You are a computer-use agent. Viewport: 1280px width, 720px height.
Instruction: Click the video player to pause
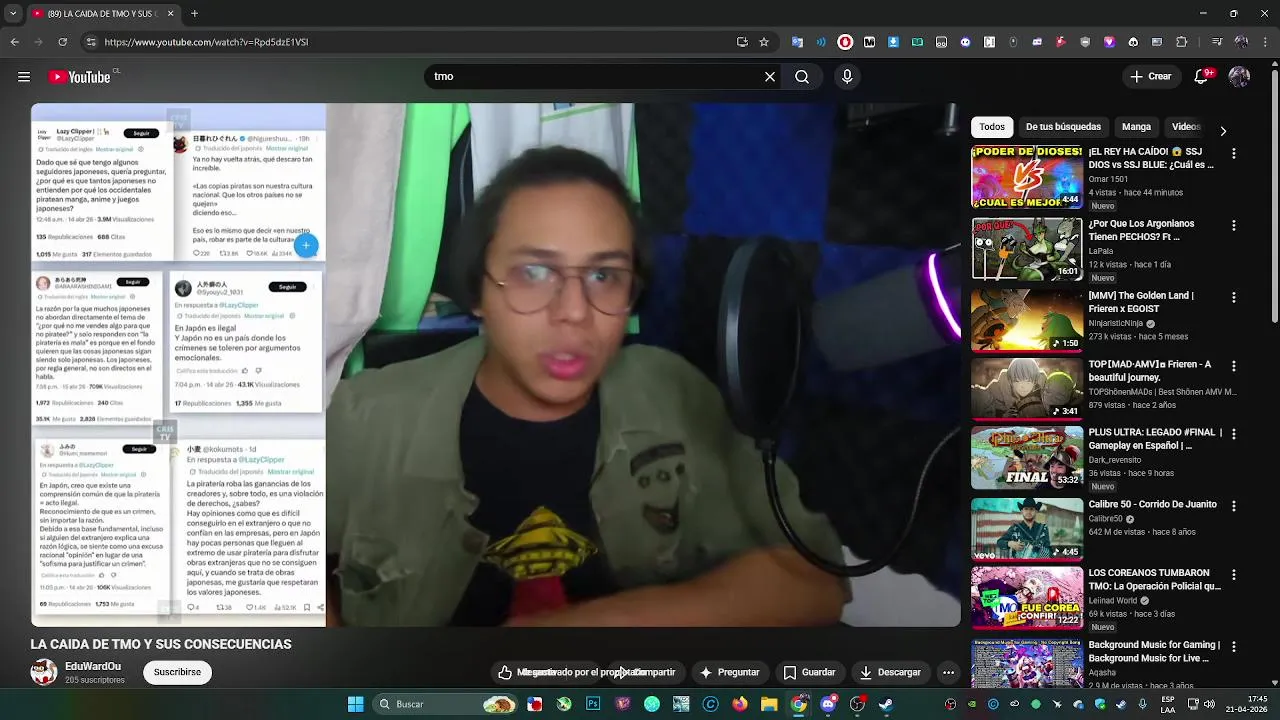(496, 365)
